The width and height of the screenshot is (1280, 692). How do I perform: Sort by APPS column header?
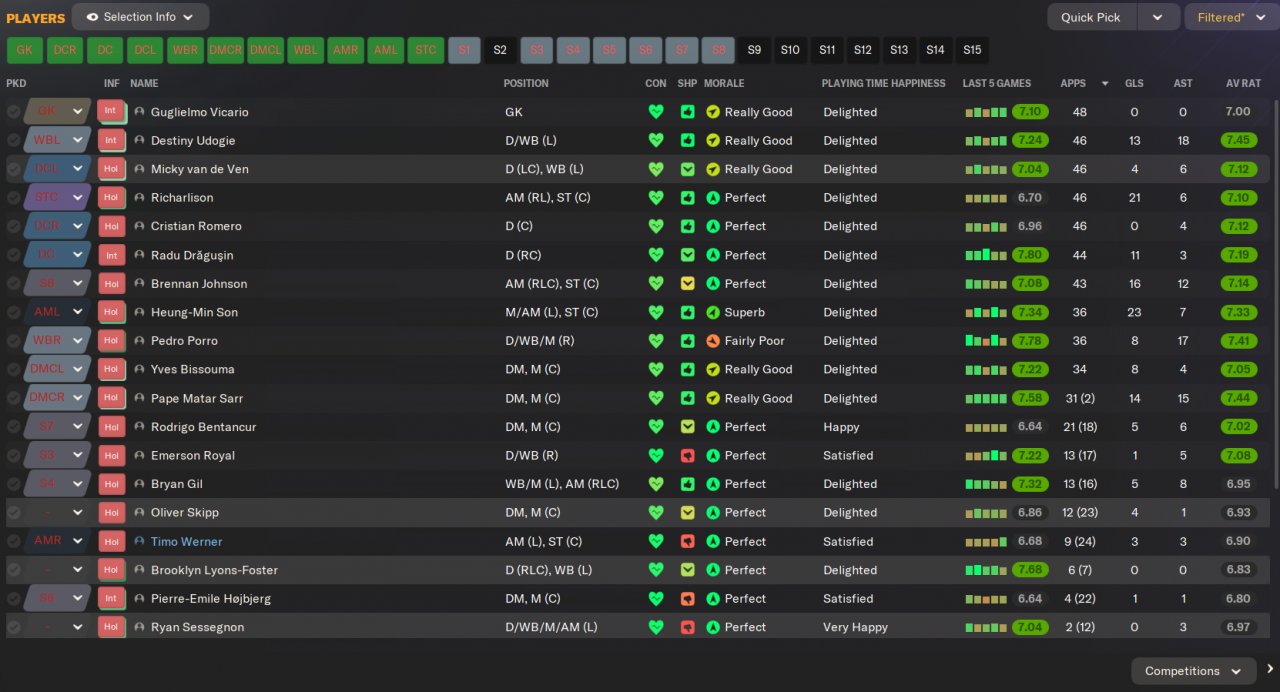(x=1073, y=84)
